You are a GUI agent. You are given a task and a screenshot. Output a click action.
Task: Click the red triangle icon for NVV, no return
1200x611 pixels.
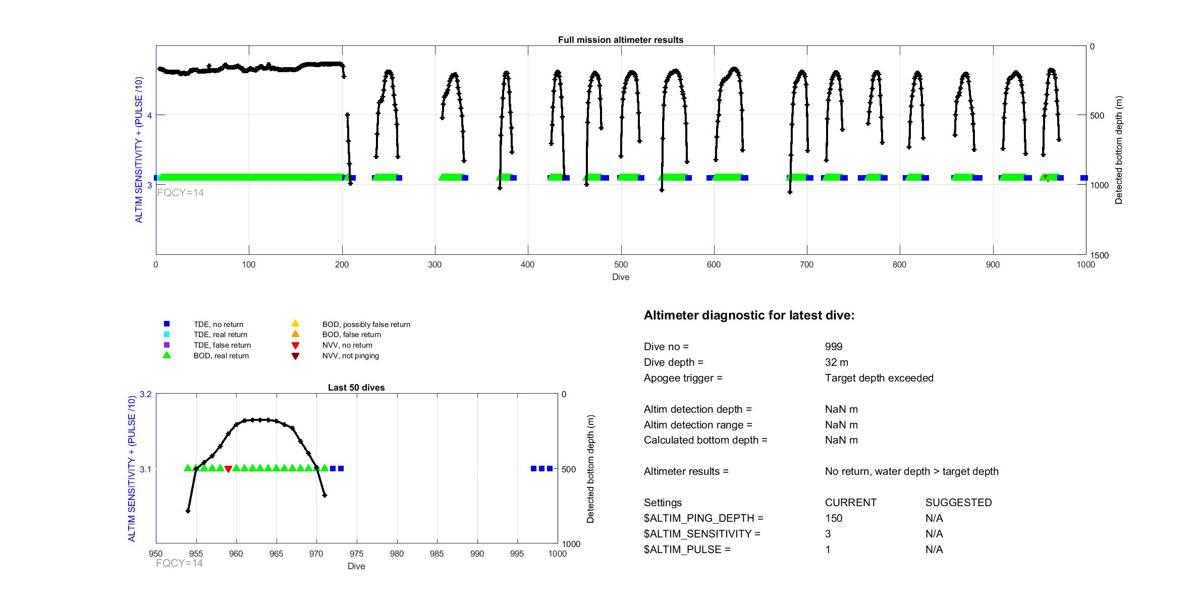295,345
